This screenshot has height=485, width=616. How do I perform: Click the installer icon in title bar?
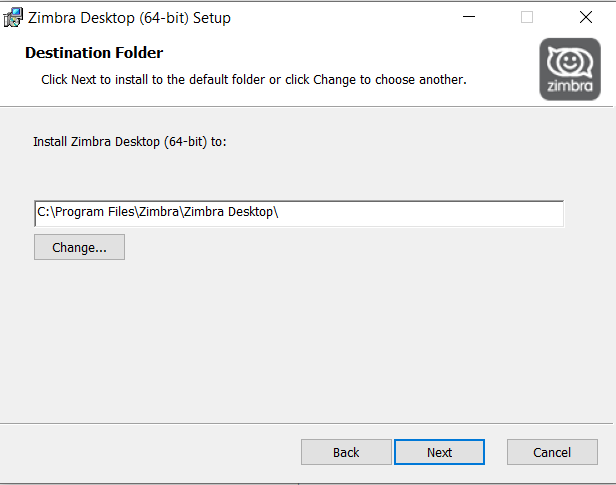coord(13,18)
